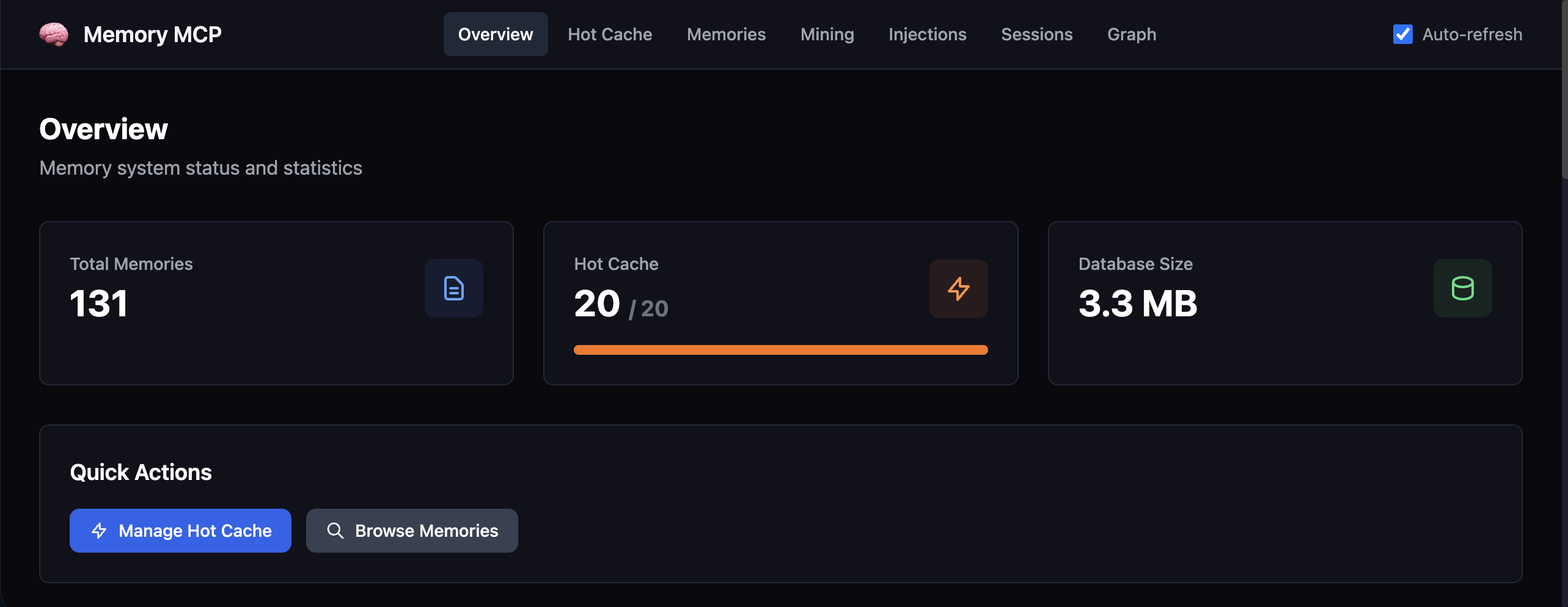This screenshot has width=1568, height=607.
Task: Click the brain logo icon
Action: coord(54,34)
